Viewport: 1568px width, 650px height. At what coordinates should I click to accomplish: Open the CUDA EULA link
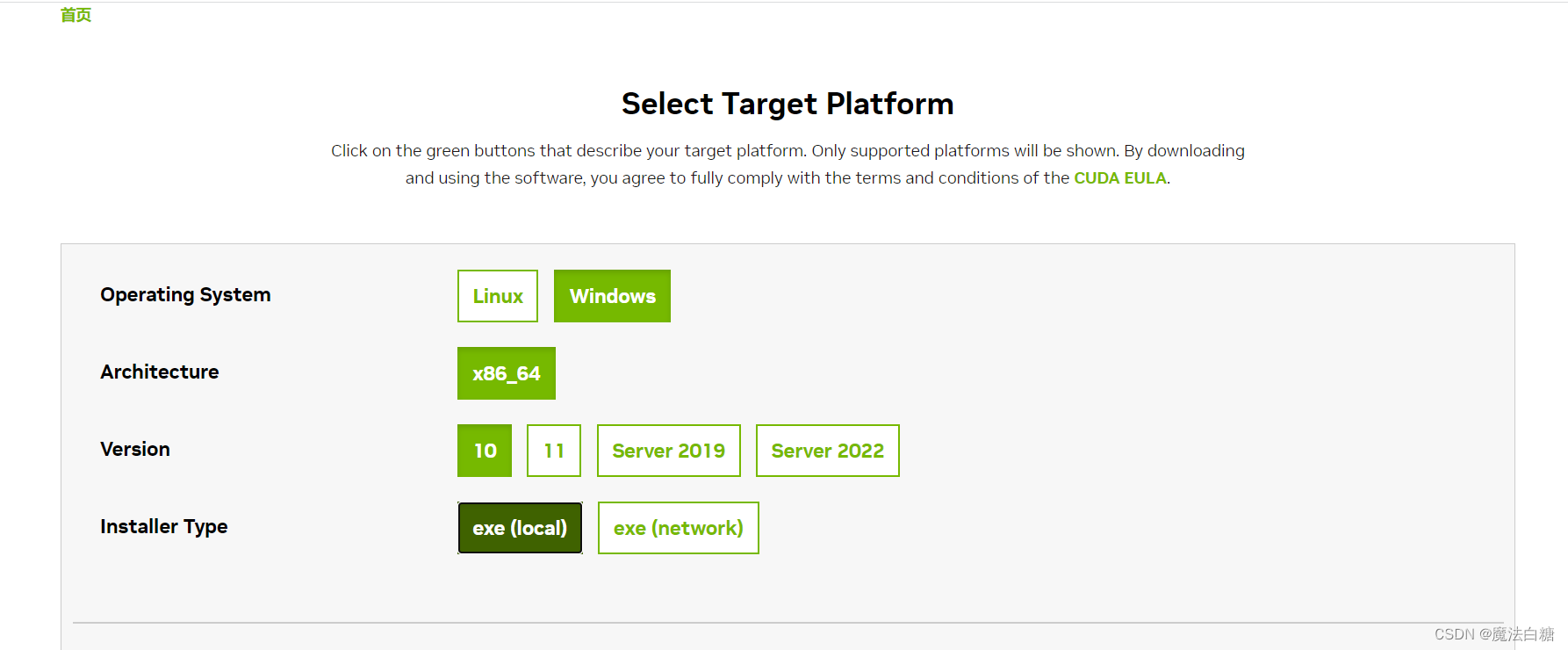click(x=1120, y=178)
